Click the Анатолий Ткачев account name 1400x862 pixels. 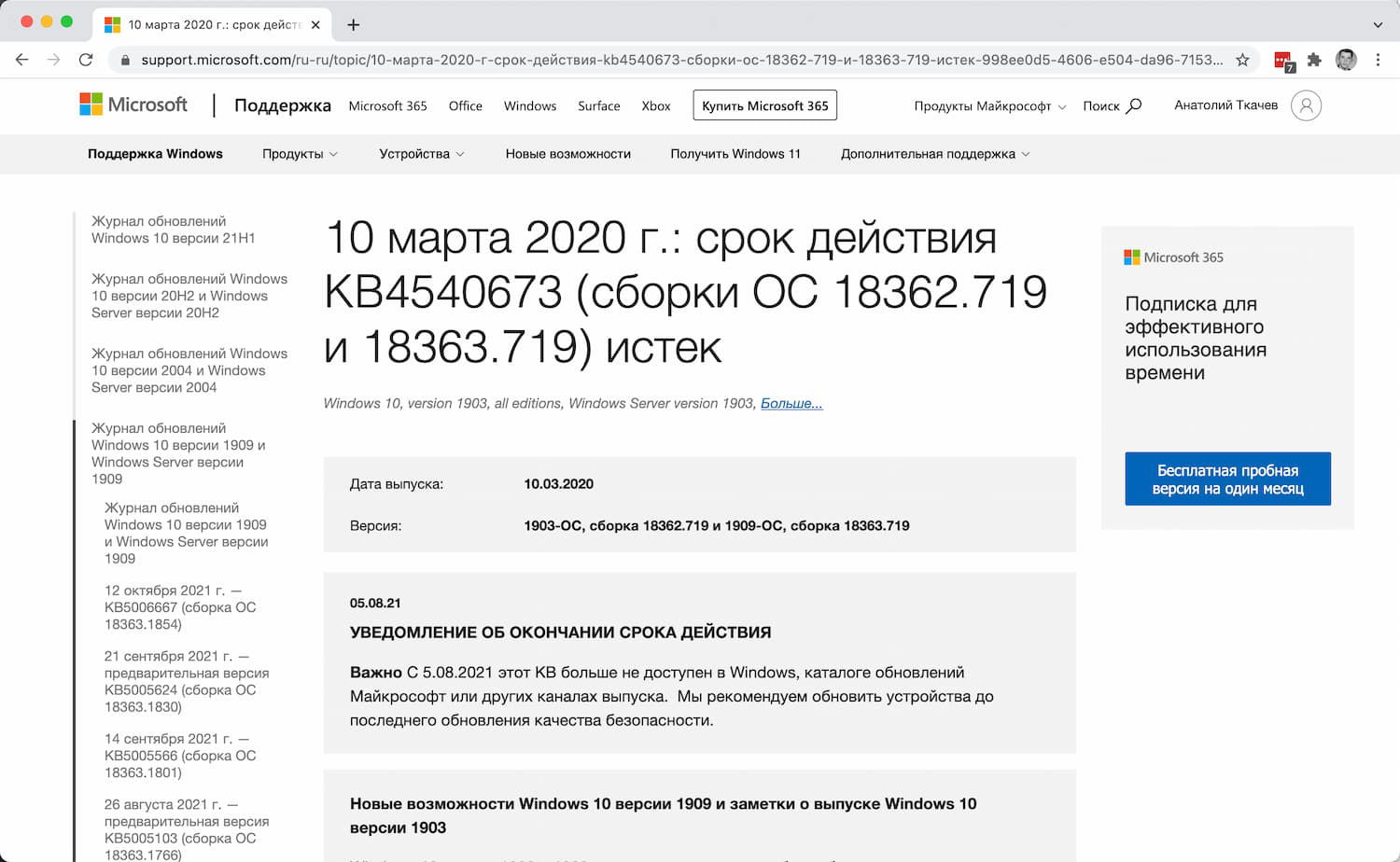click(1225, 105)
